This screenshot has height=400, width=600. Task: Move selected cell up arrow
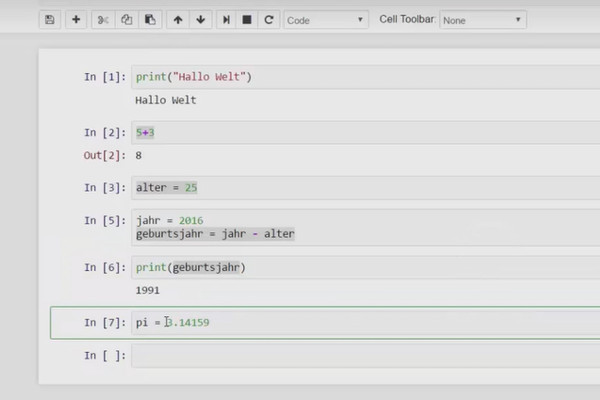[178, 20]
